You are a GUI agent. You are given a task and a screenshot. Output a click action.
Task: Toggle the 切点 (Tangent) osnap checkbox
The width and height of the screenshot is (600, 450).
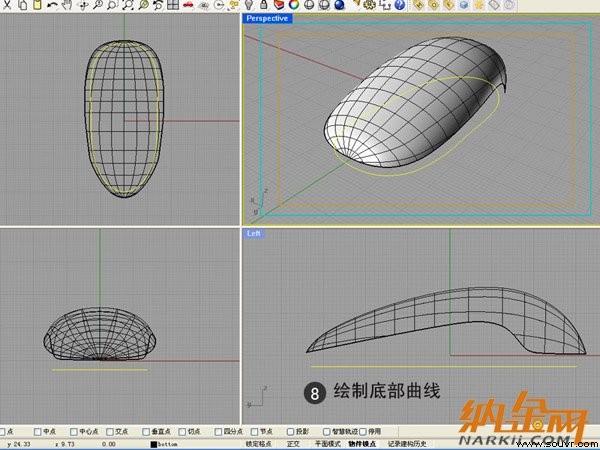point(182,432)
